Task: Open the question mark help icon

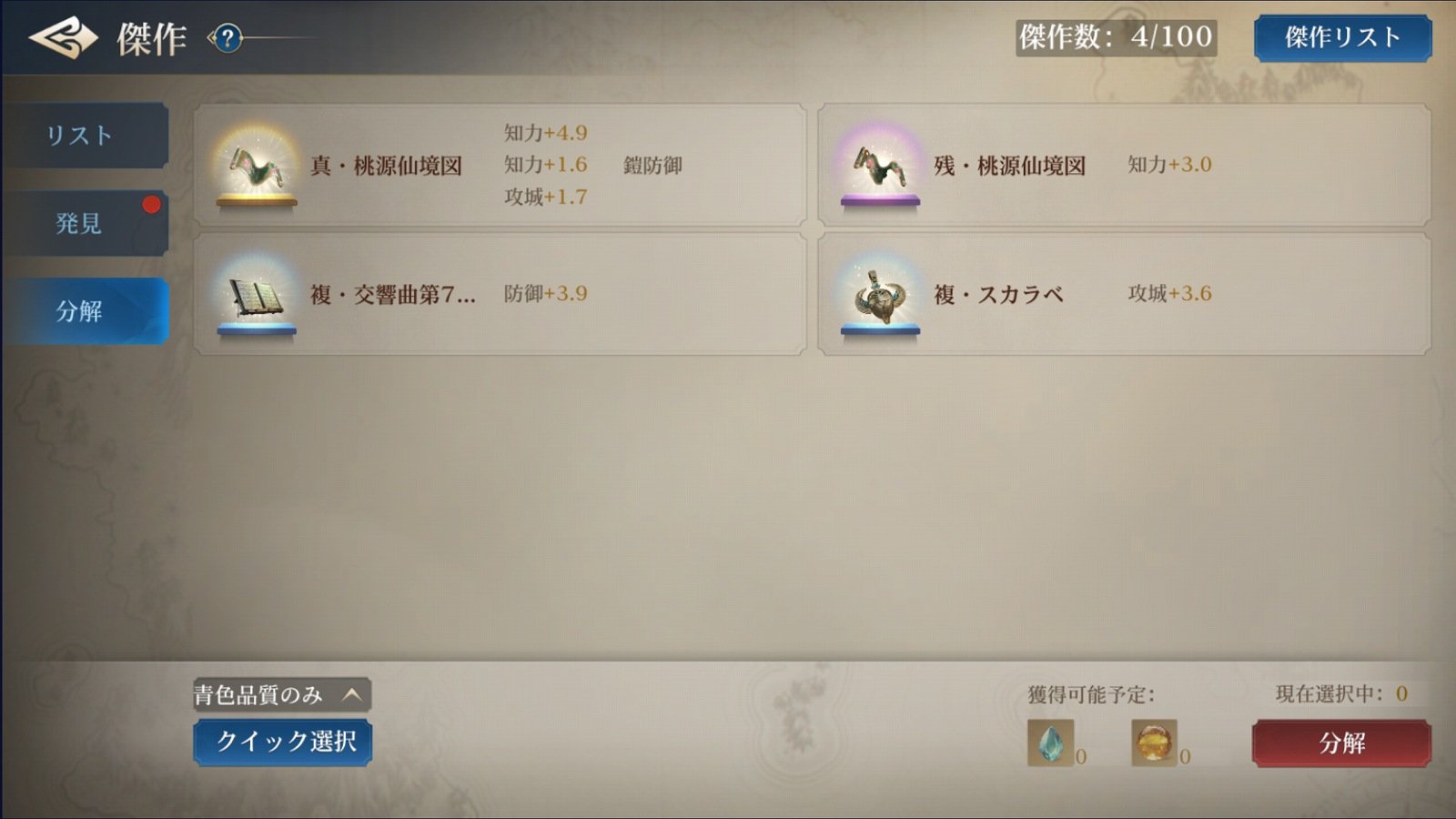Action: click(x=227, y=38)
